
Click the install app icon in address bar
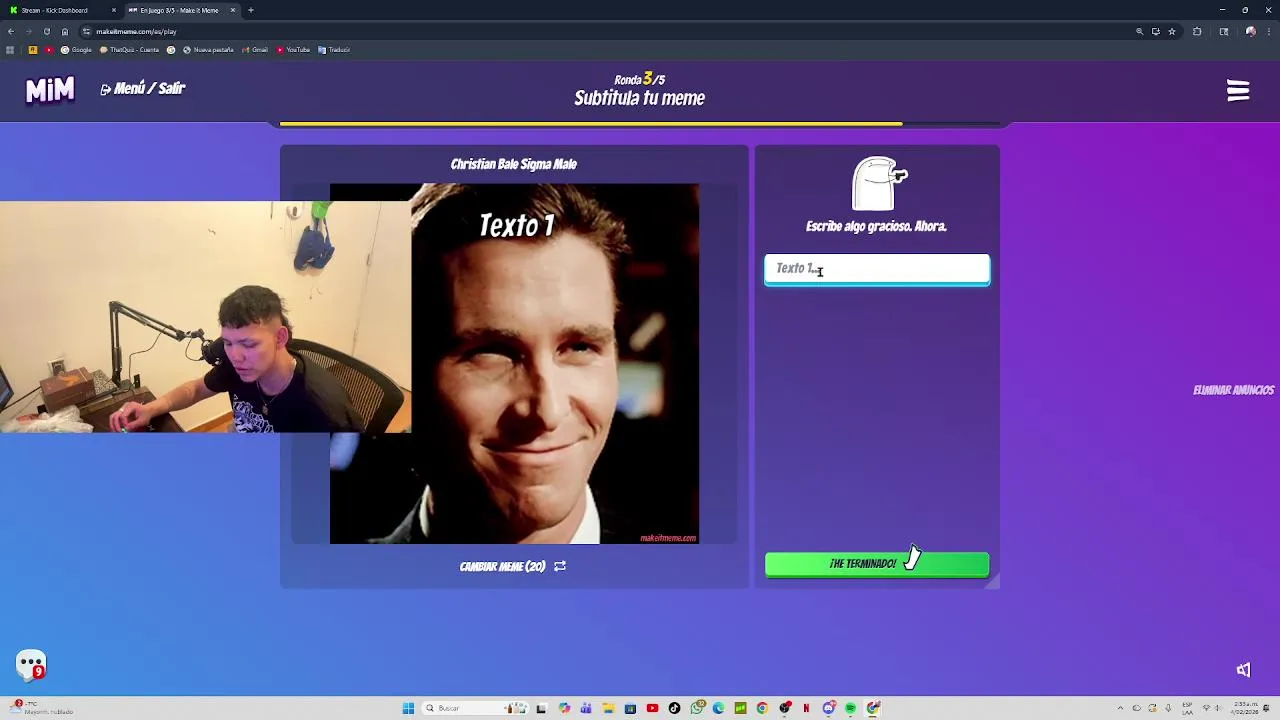[1156, 31]
